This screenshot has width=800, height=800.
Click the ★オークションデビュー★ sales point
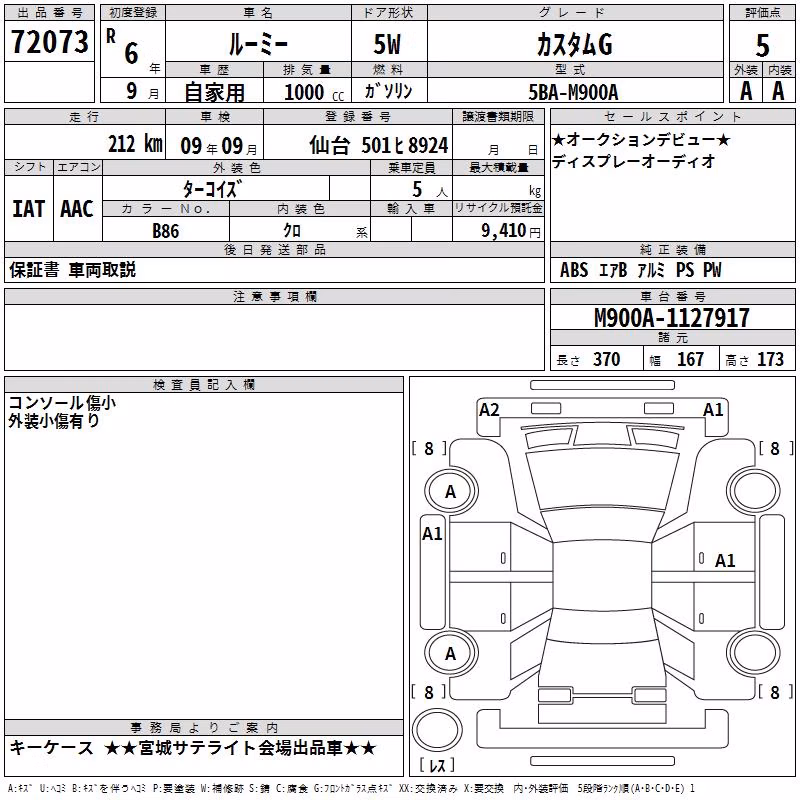pyautogui.click(x=641, y=139)
